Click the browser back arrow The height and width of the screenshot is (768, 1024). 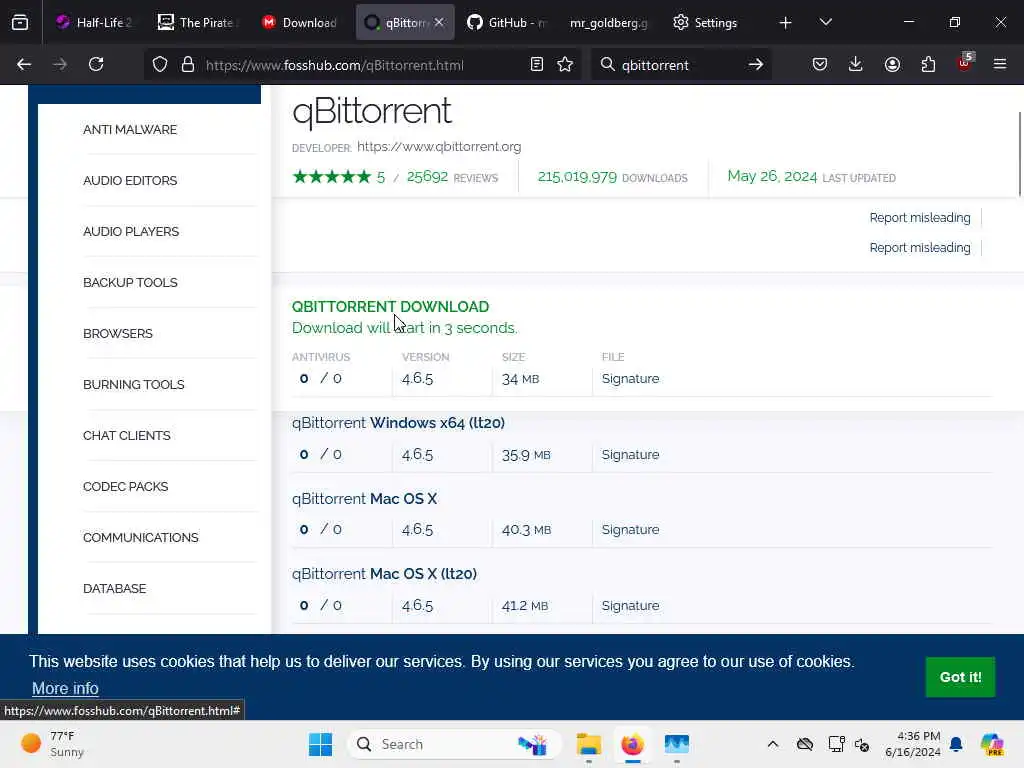[x=24, y=65]
